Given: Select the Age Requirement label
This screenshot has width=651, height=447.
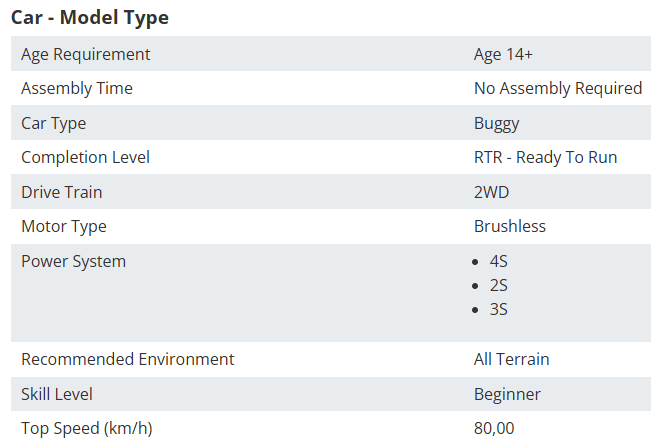Looking at the screenshot, I should point(86,54).
